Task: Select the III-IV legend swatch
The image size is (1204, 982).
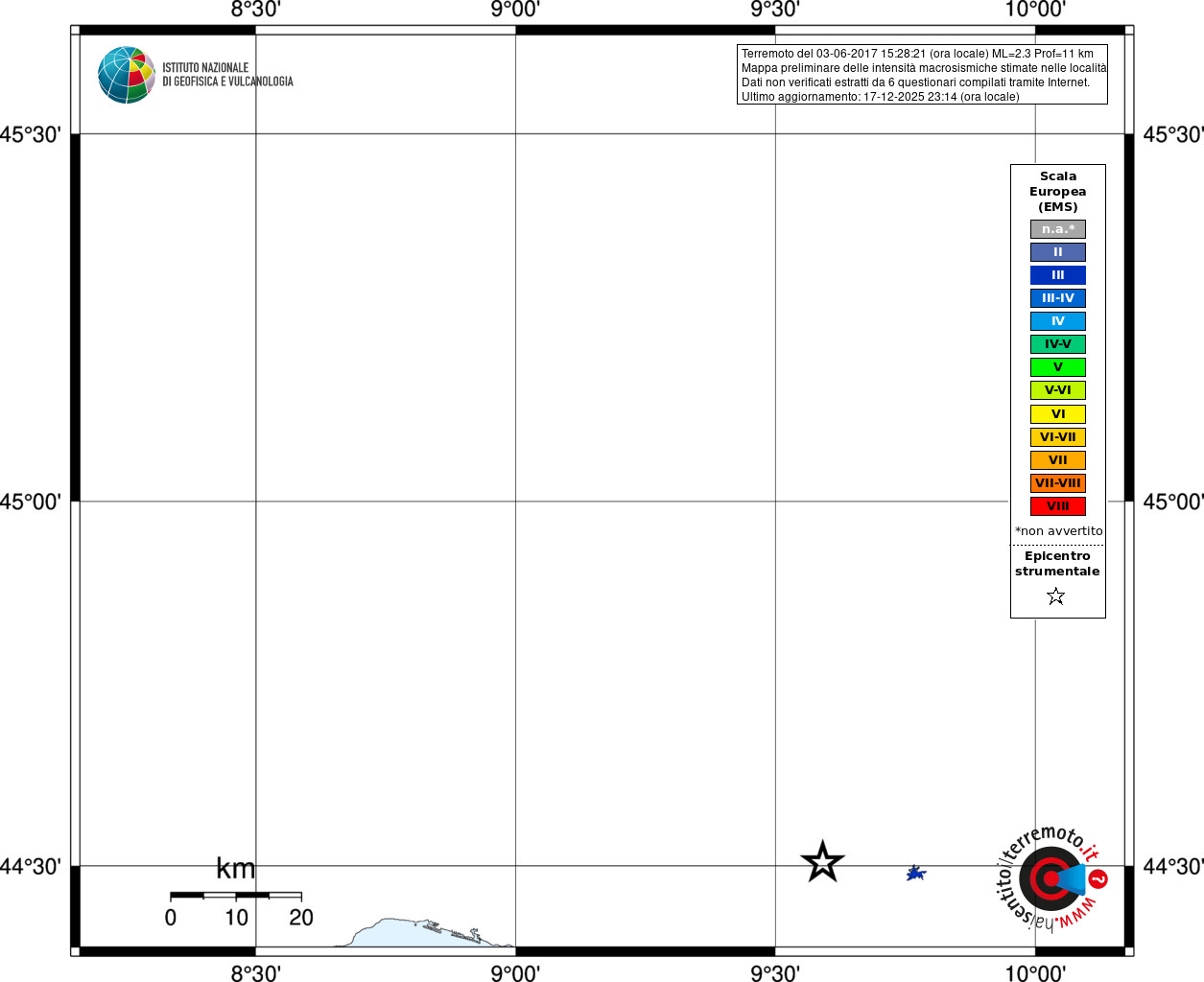Action: click(1058, 298)
